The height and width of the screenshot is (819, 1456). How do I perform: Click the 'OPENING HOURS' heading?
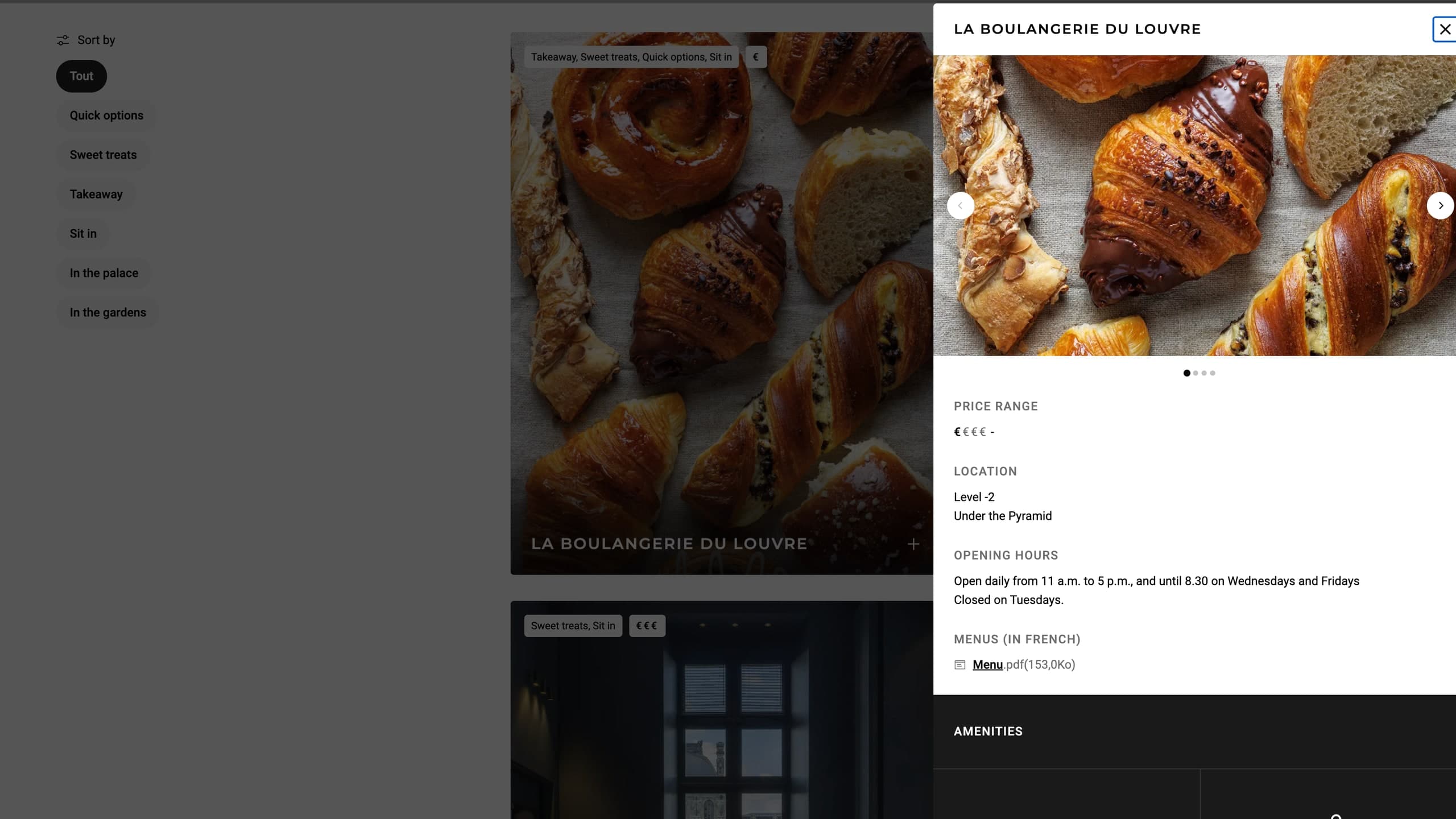point(1006,555)
